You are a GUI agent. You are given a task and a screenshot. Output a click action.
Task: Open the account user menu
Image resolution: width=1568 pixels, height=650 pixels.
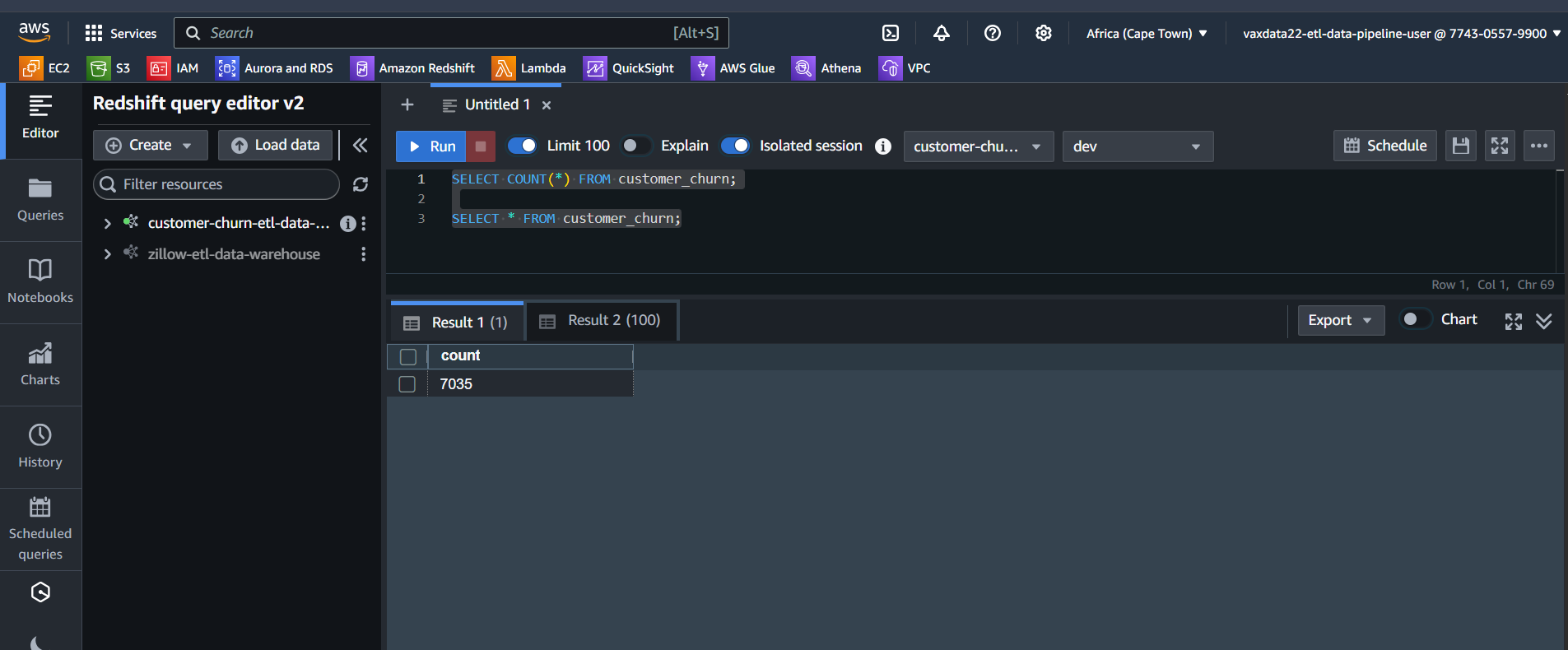(x=1402, y=34)
